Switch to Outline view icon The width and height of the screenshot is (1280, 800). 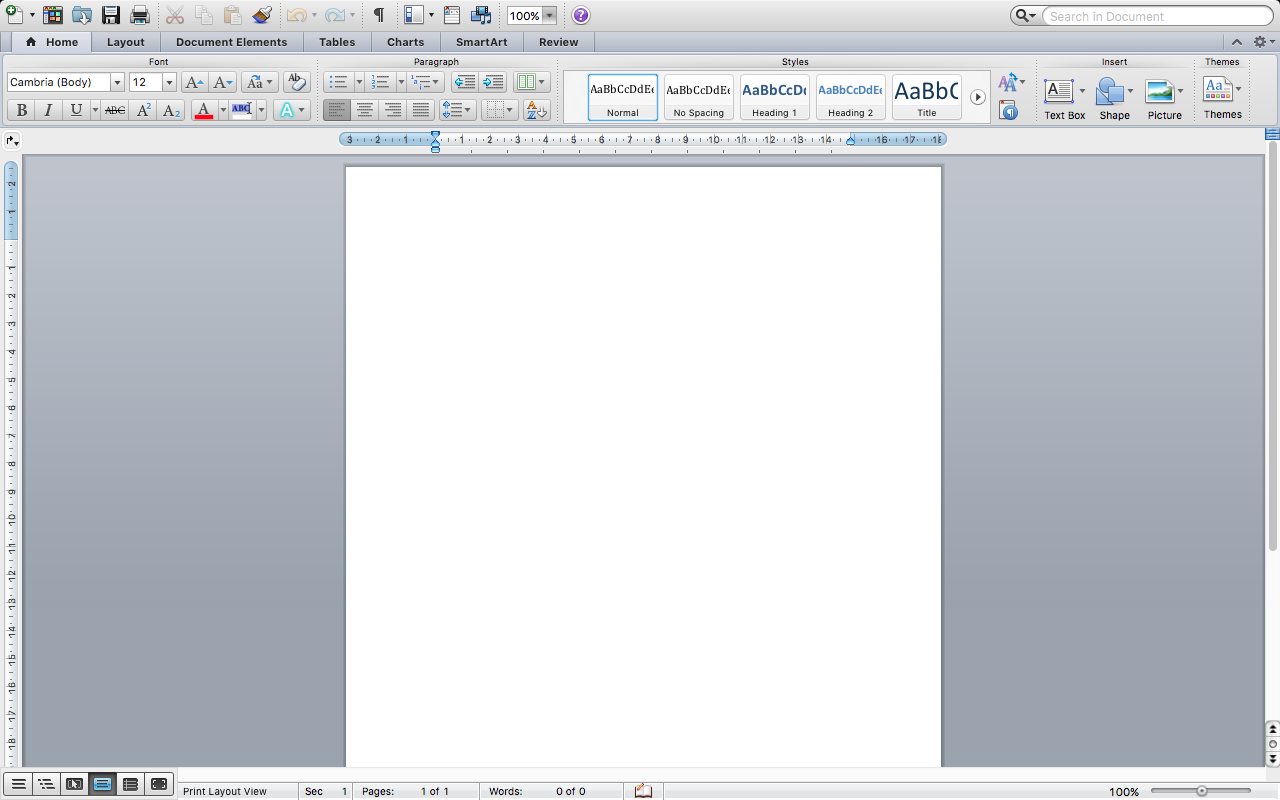(x=46, y=784)
